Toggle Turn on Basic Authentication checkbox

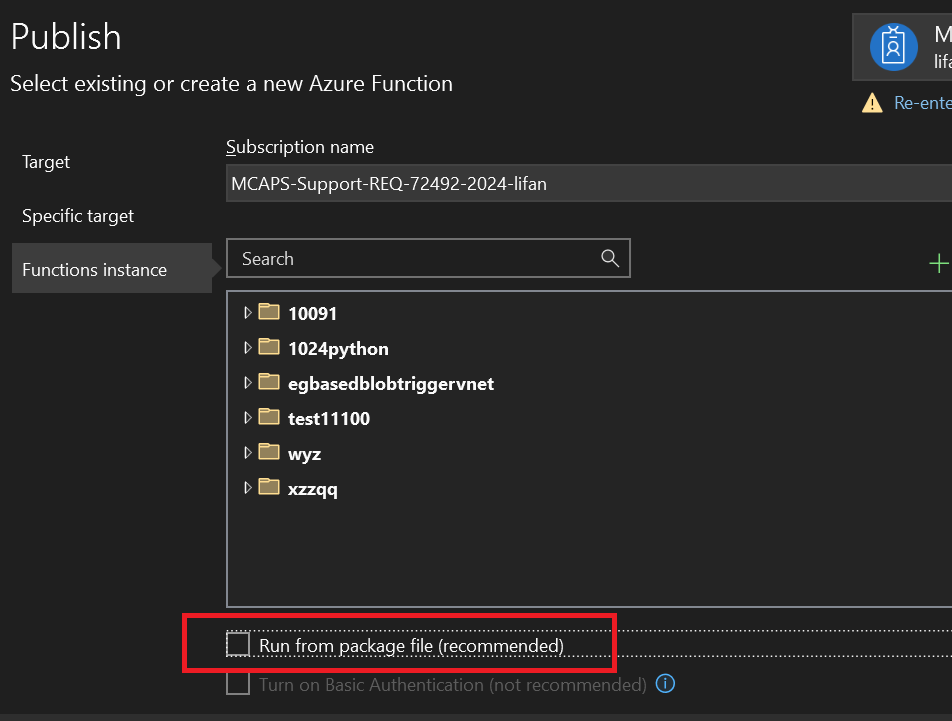pyautogui.click(x=238, y=684)
